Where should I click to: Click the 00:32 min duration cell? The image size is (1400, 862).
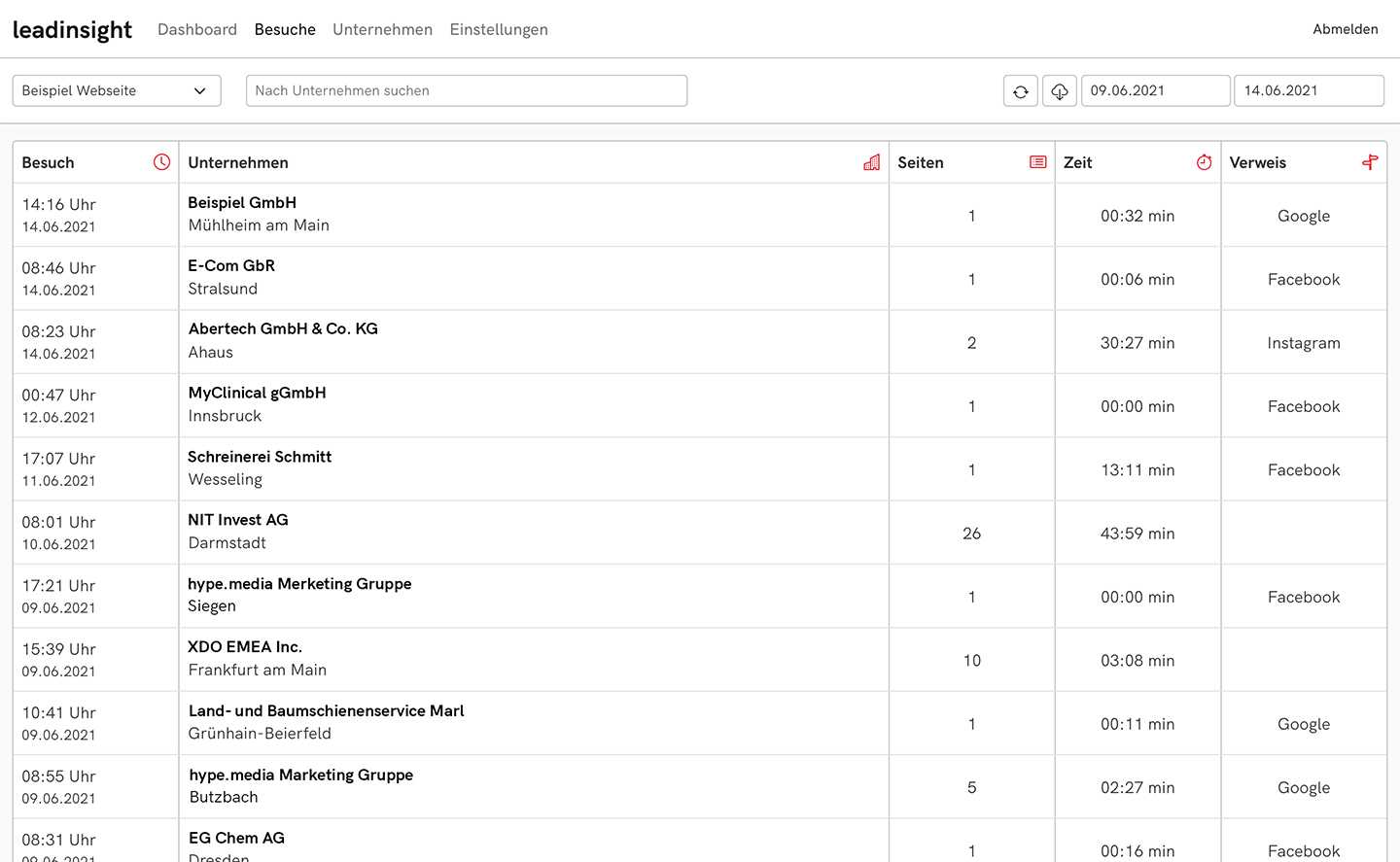point(1137,216)
